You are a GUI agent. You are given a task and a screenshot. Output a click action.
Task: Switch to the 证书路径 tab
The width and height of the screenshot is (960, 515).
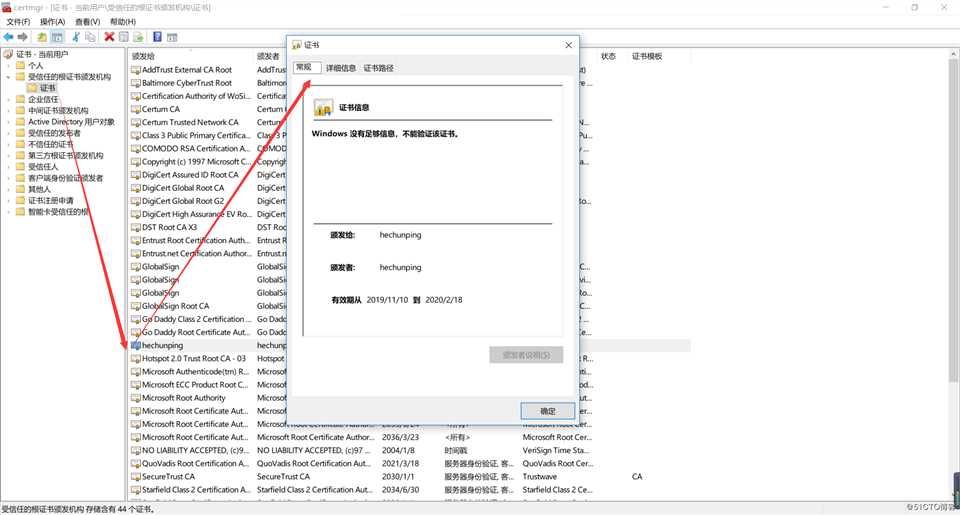click(378, 68)
